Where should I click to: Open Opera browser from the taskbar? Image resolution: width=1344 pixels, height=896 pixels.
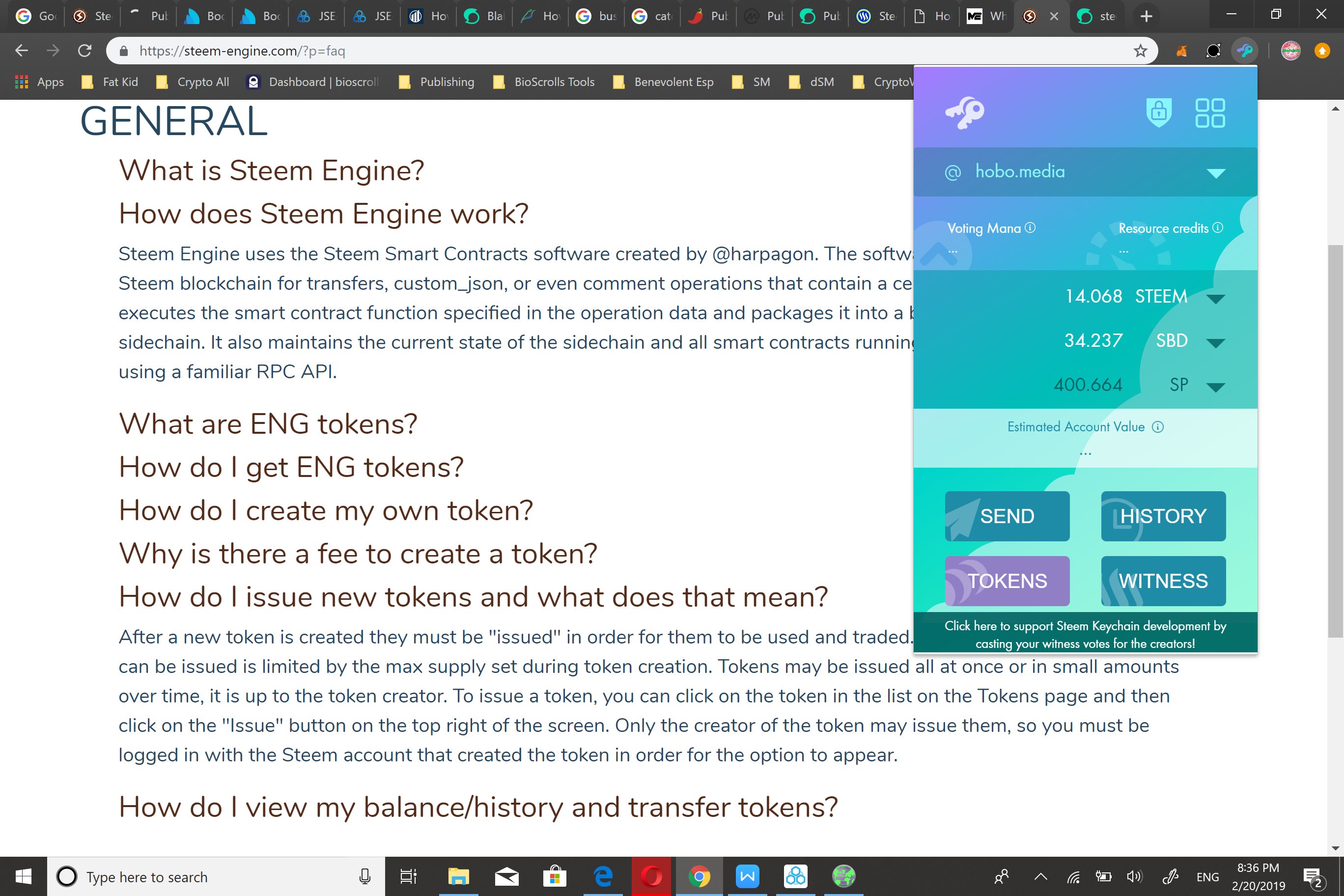tap(651, 876)
